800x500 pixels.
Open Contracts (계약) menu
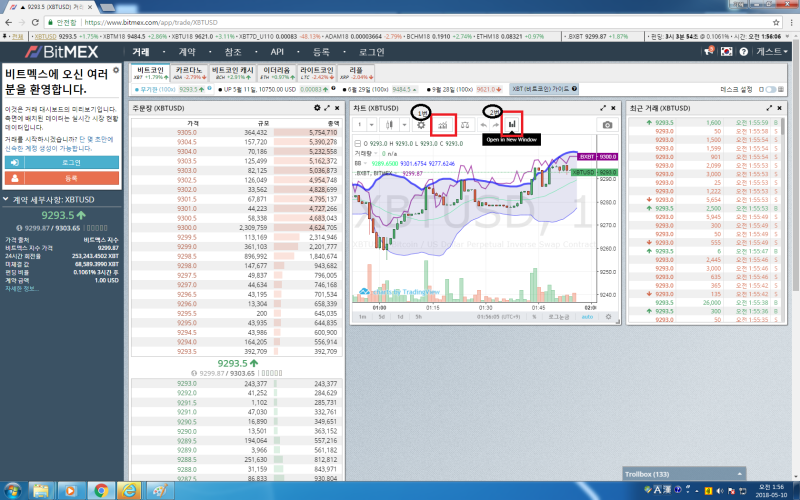coord(187,52)
